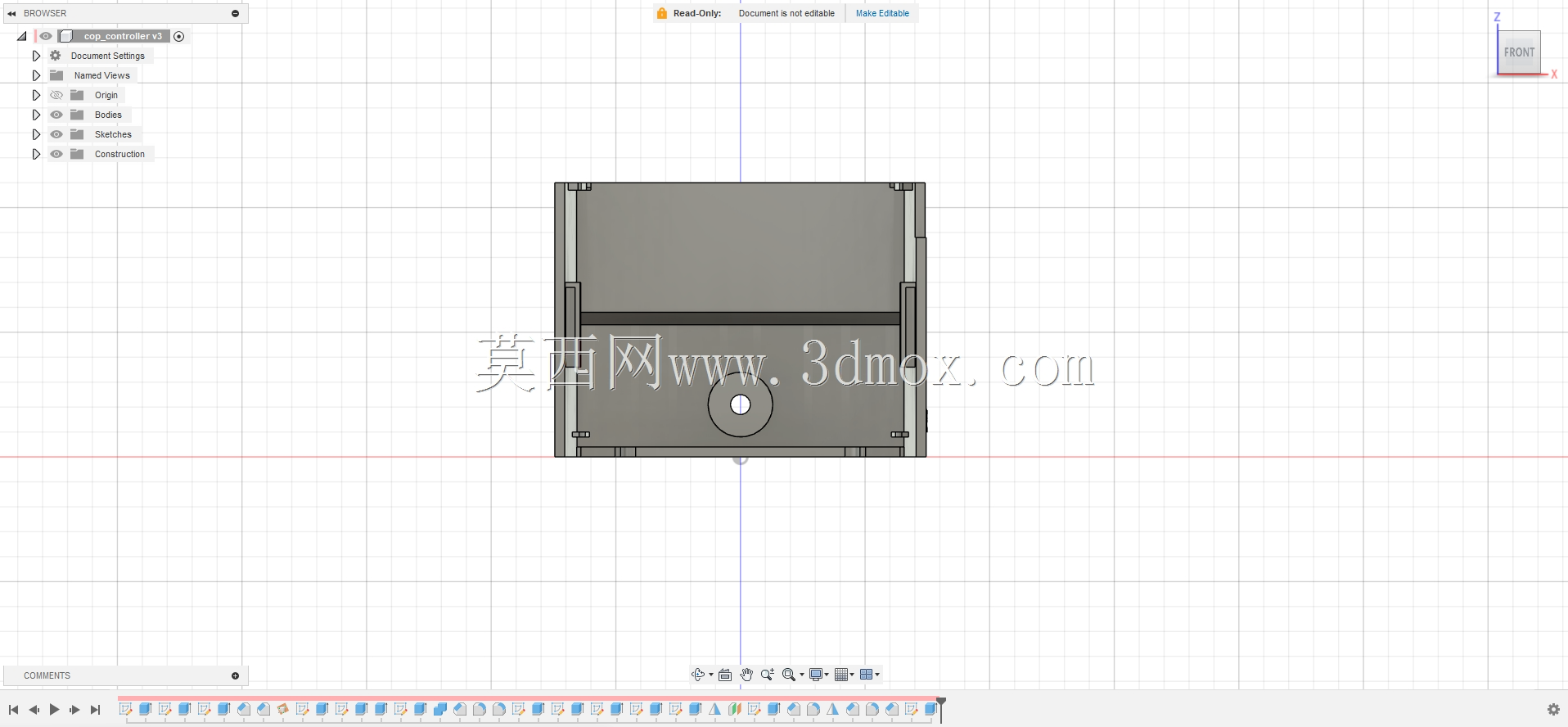
Task: Click the Origin label in browser
Action: (106, 95)
